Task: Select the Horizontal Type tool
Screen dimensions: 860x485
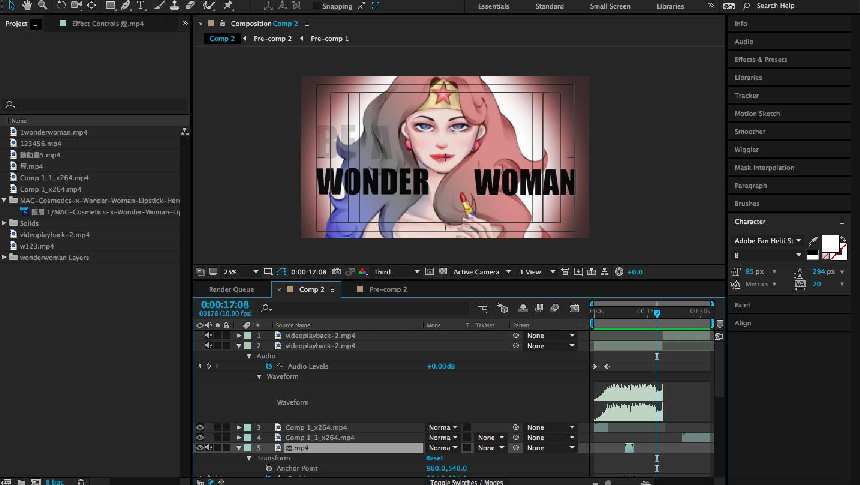Action: point(140,5)
